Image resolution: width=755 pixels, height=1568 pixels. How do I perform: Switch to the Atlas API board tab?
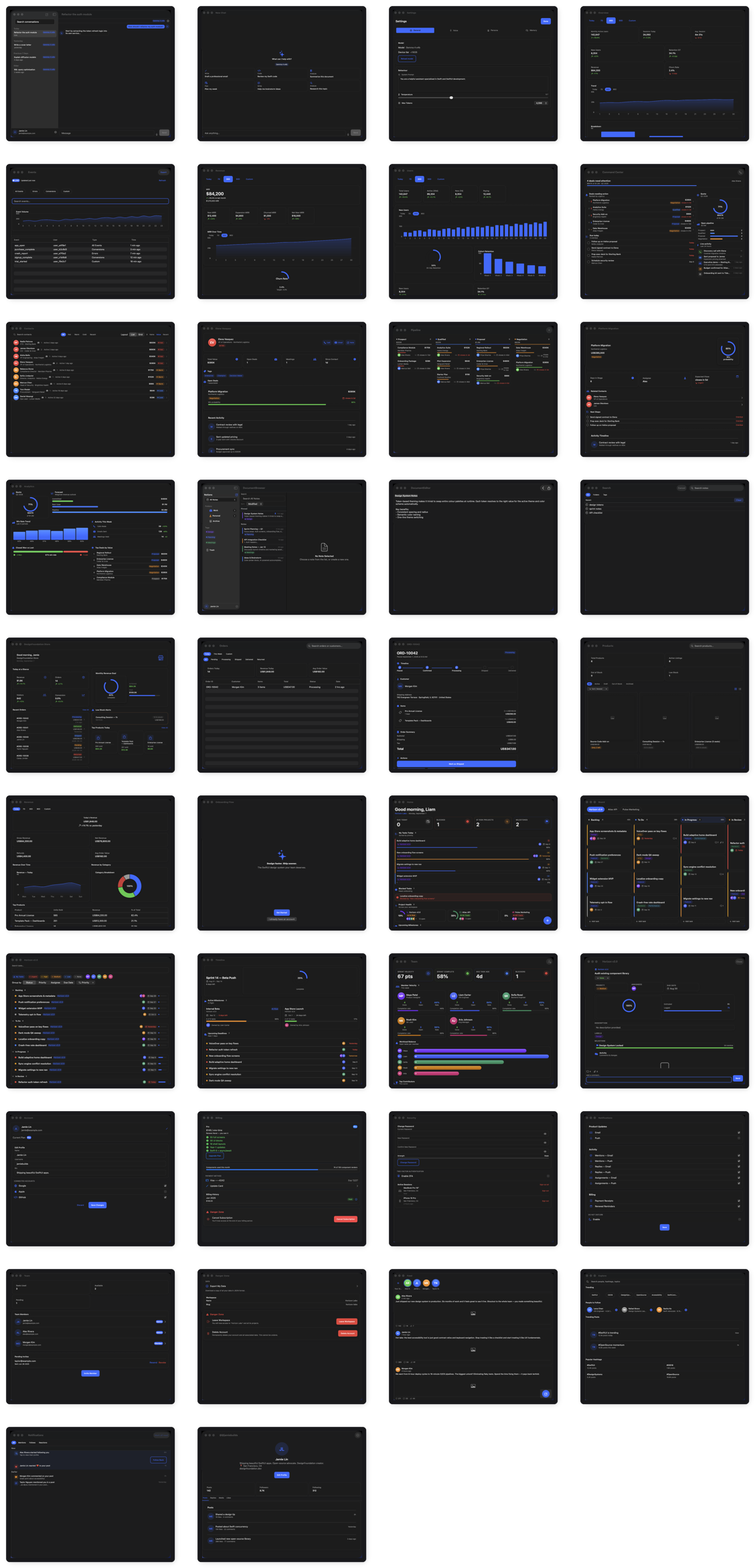click(612, 809)
